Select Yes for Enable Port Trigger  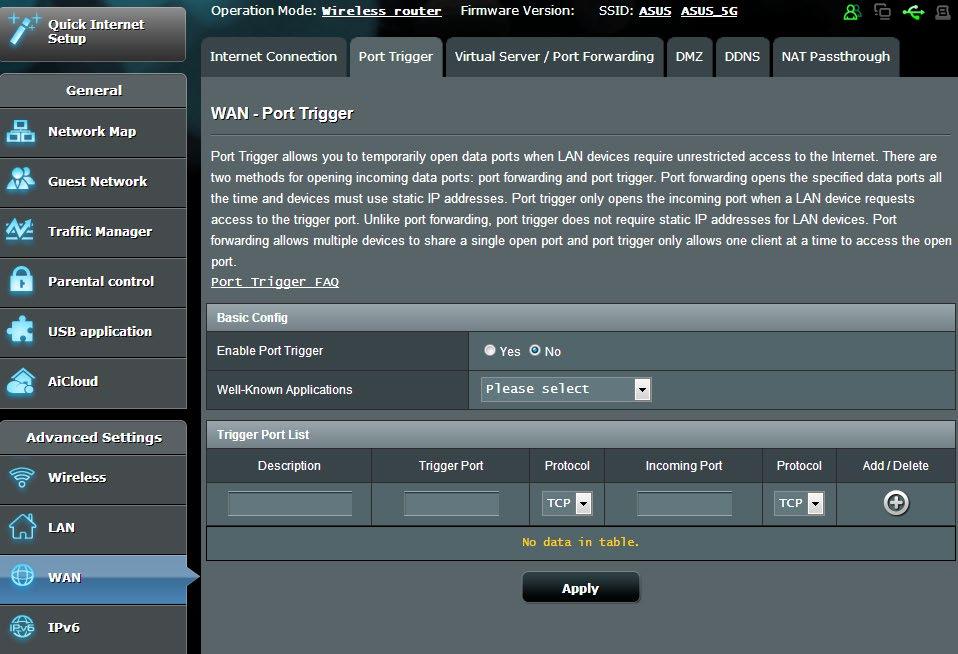coord(489,350)
